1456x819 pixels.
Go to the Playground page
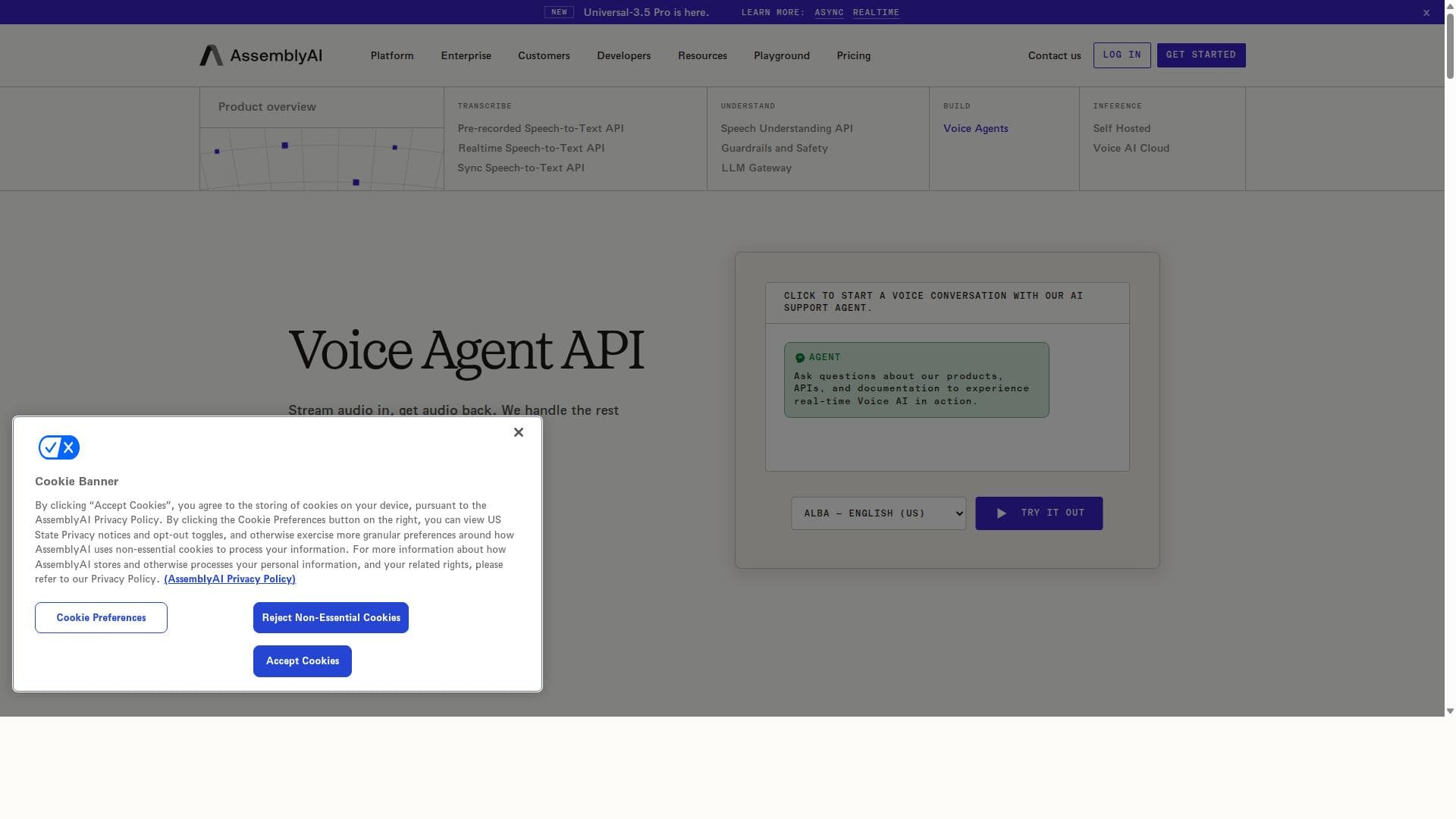pyautogui.click(x=782, y=55)
